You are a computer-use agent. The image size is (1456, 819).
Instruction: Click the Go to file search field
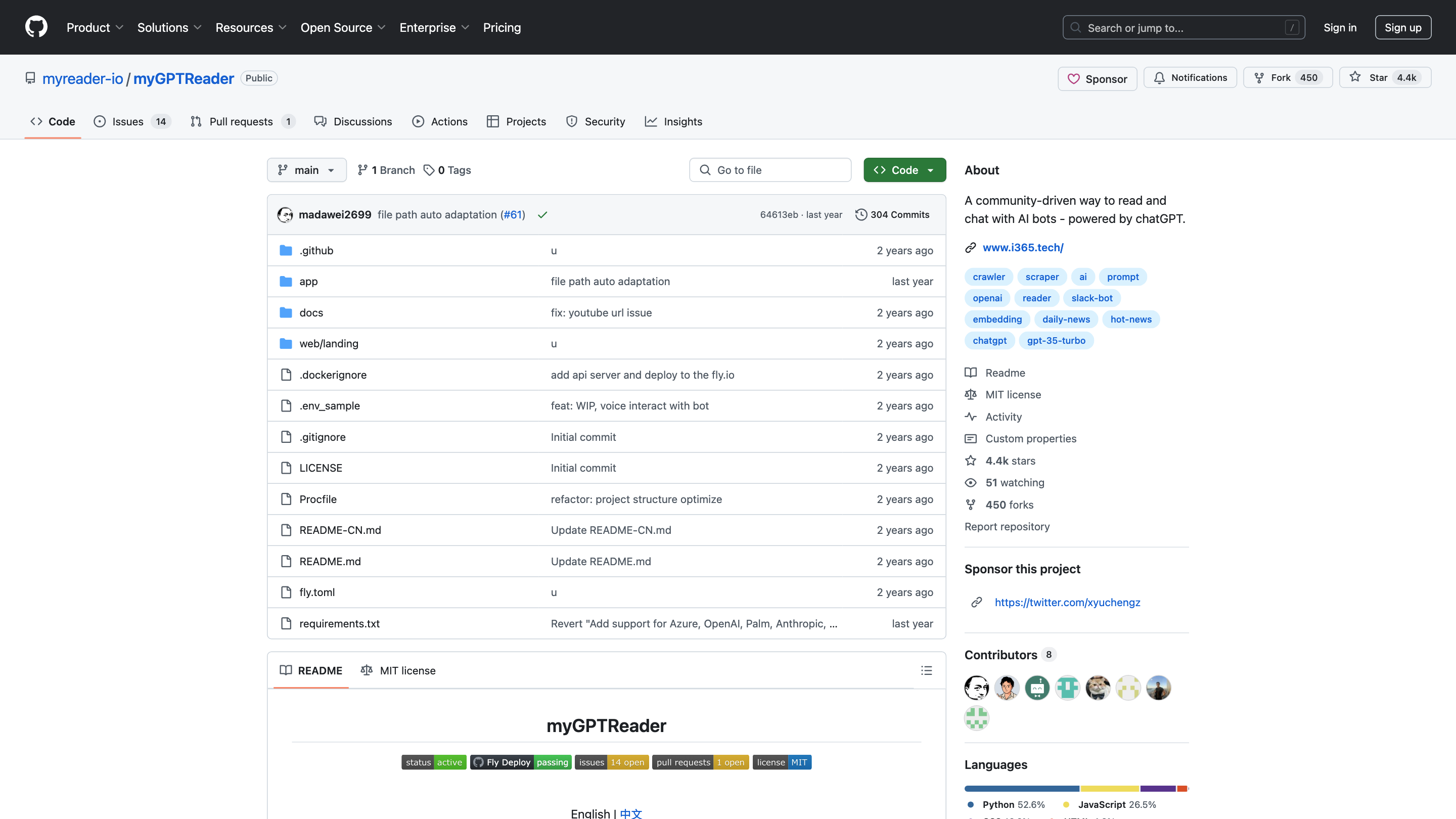[770, 170]
